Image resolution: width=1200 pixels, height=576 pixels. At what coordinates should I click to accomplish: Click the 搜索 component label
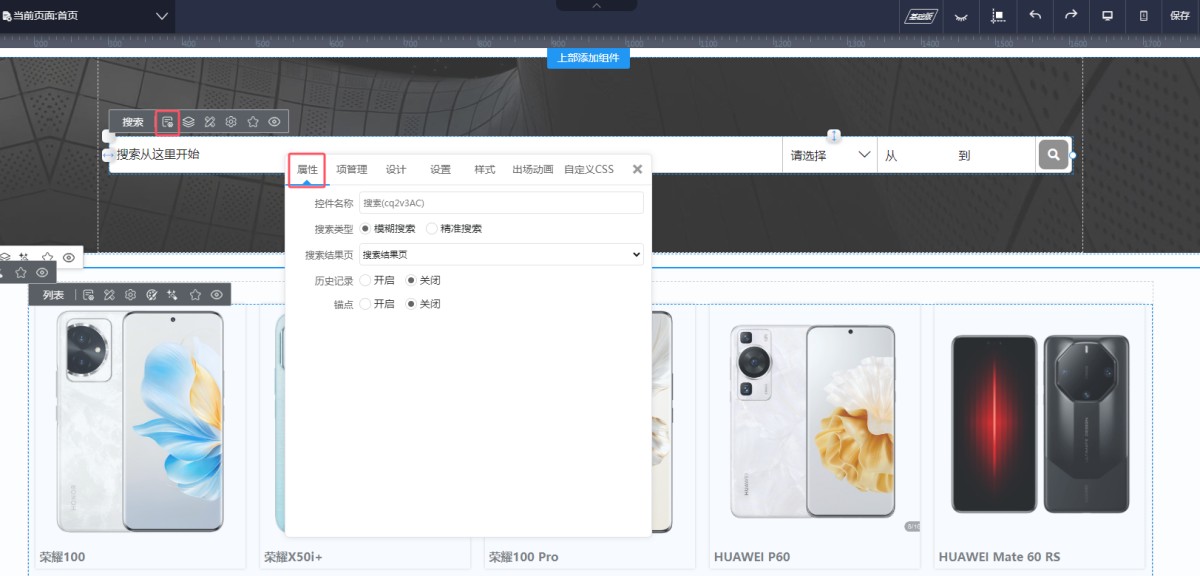tap(133, 122)
